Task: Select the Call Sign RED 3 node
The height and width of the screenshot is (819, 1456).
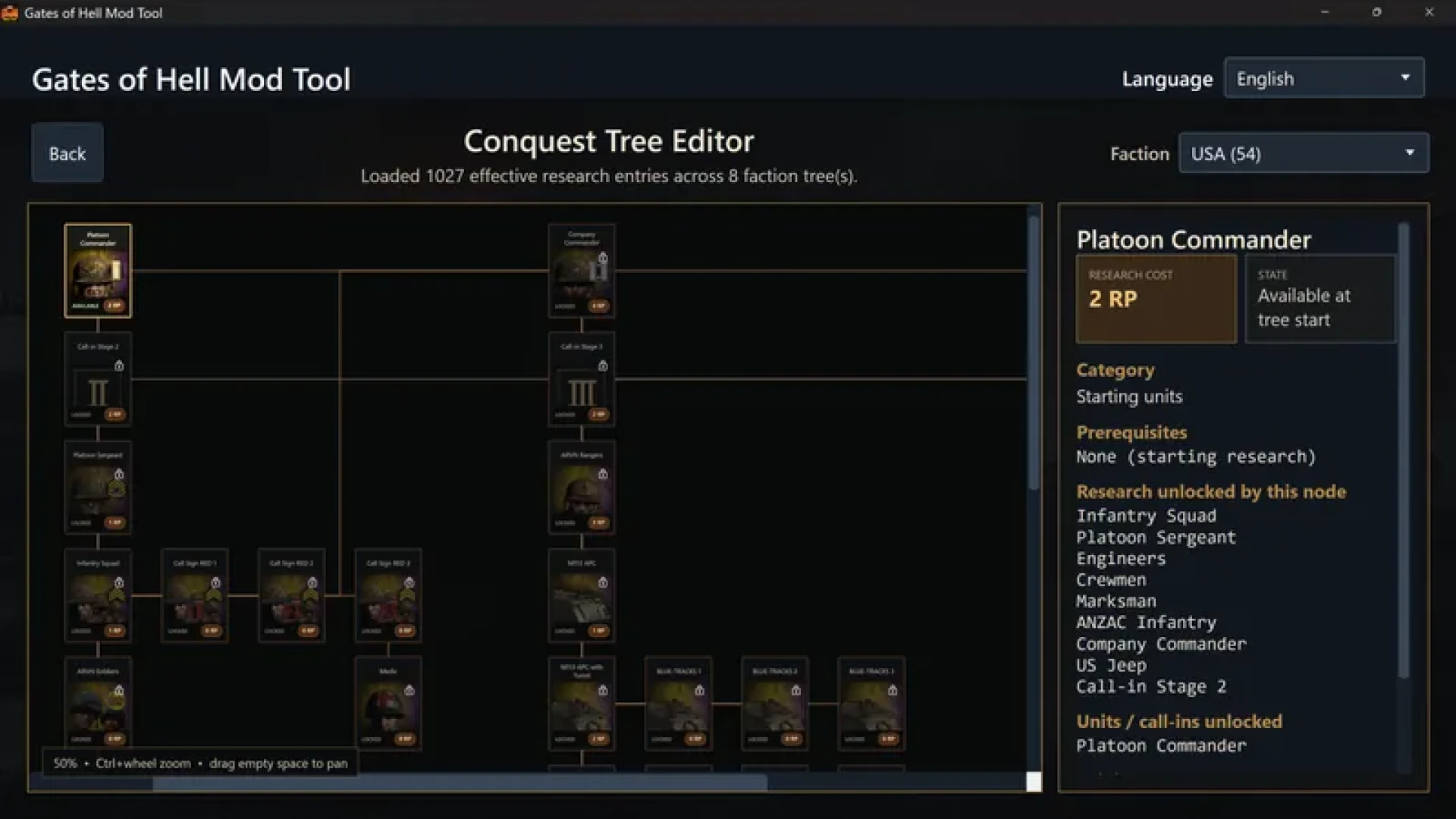Action: tap(388, 595)
